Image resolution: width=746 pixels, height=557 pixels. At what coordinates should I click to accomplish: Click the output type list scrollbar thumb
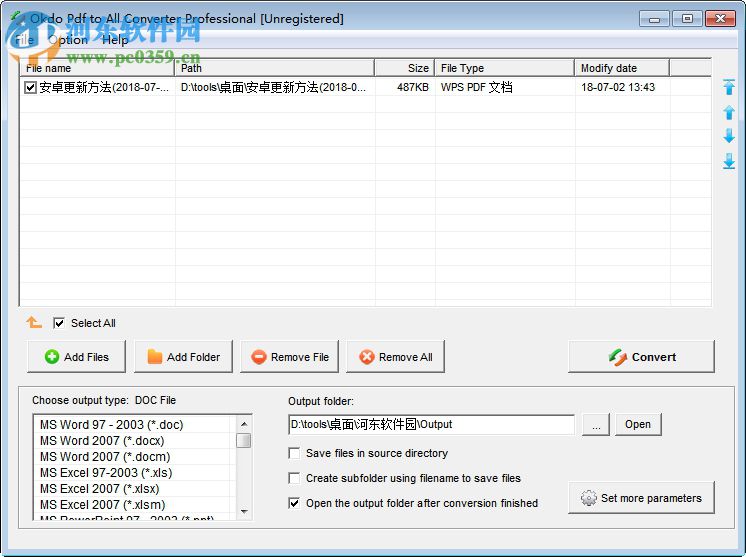coord(244,440)
